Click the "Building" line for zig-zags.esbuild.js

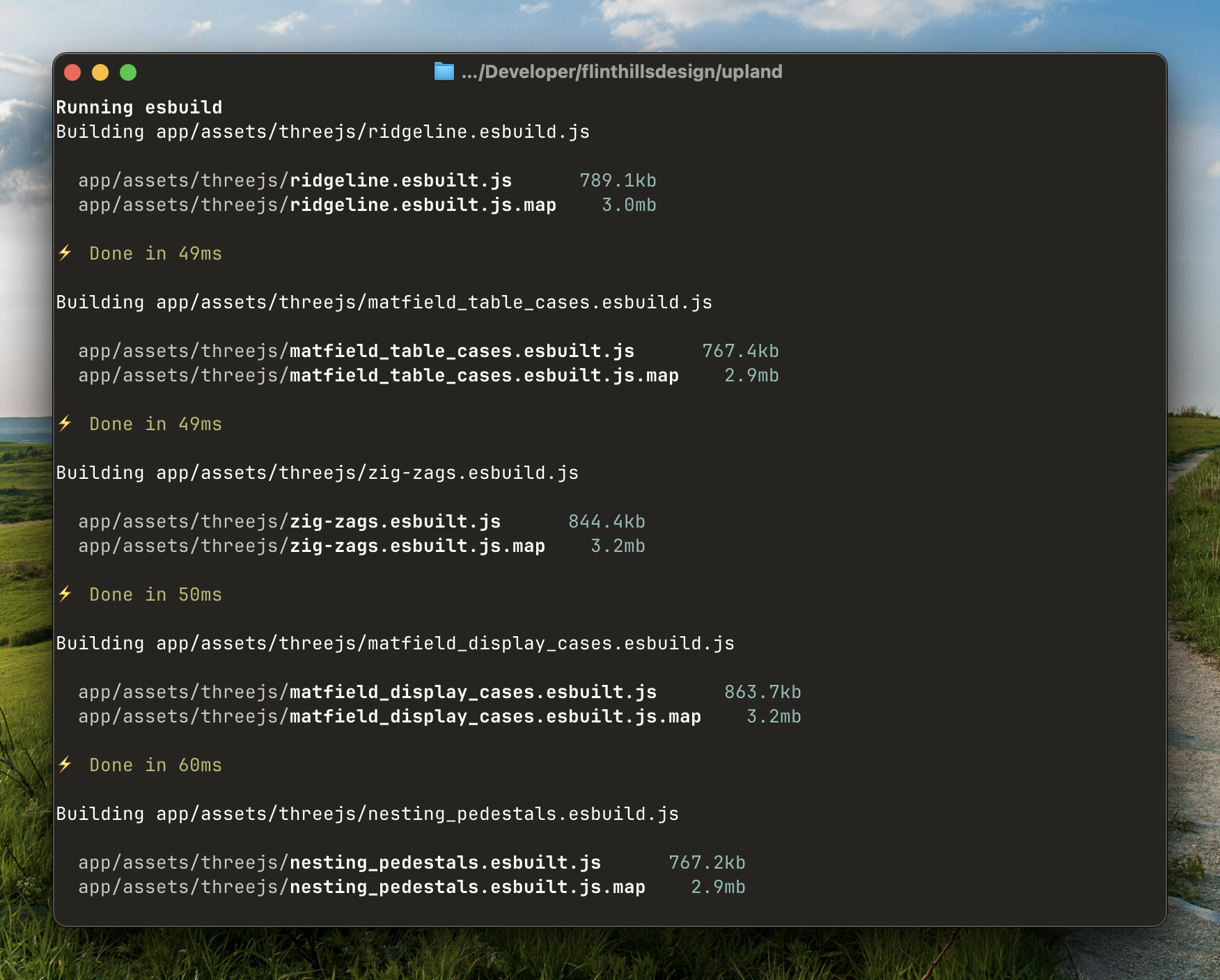point(317,473)
